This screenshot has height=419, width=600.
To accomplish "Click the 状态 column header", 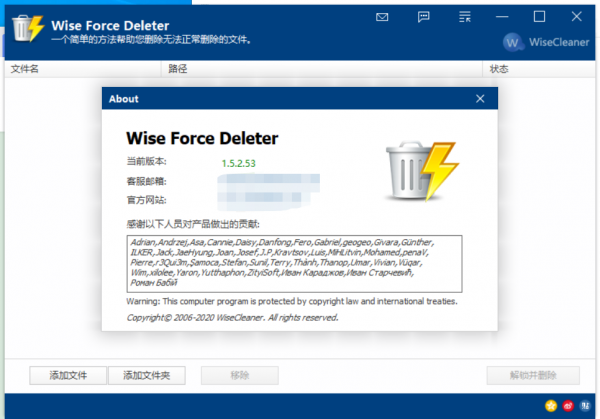I will (x=500, y=69).
